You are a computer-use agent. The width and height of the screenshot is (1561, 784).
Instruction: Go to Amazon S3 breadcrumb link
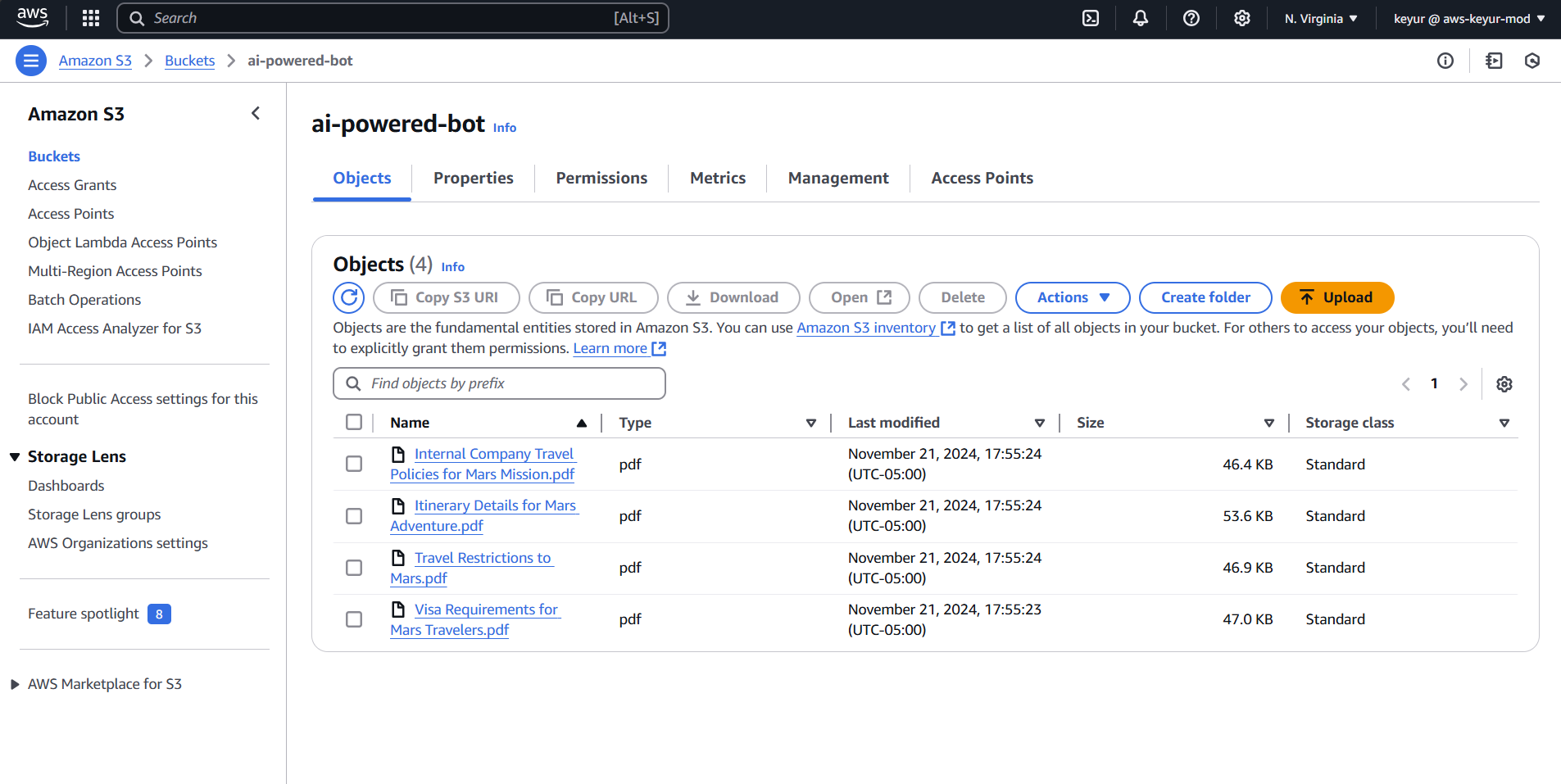click(x=95, y=61)
